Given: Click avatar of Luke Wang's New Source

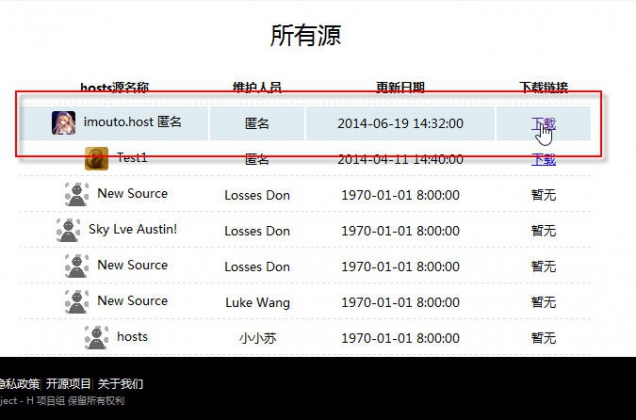Looking at the screenshot, I should pos(77,301).
